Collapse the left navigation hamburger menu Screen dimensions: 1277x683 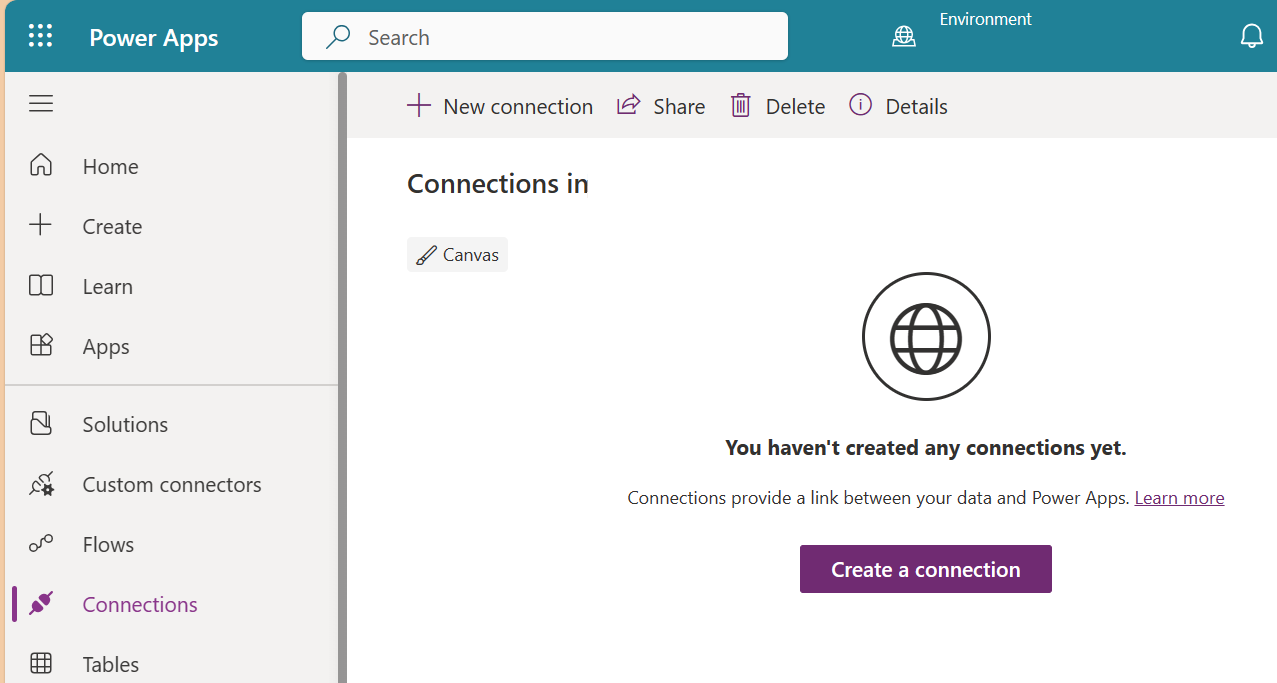click(x=41, y=104)
